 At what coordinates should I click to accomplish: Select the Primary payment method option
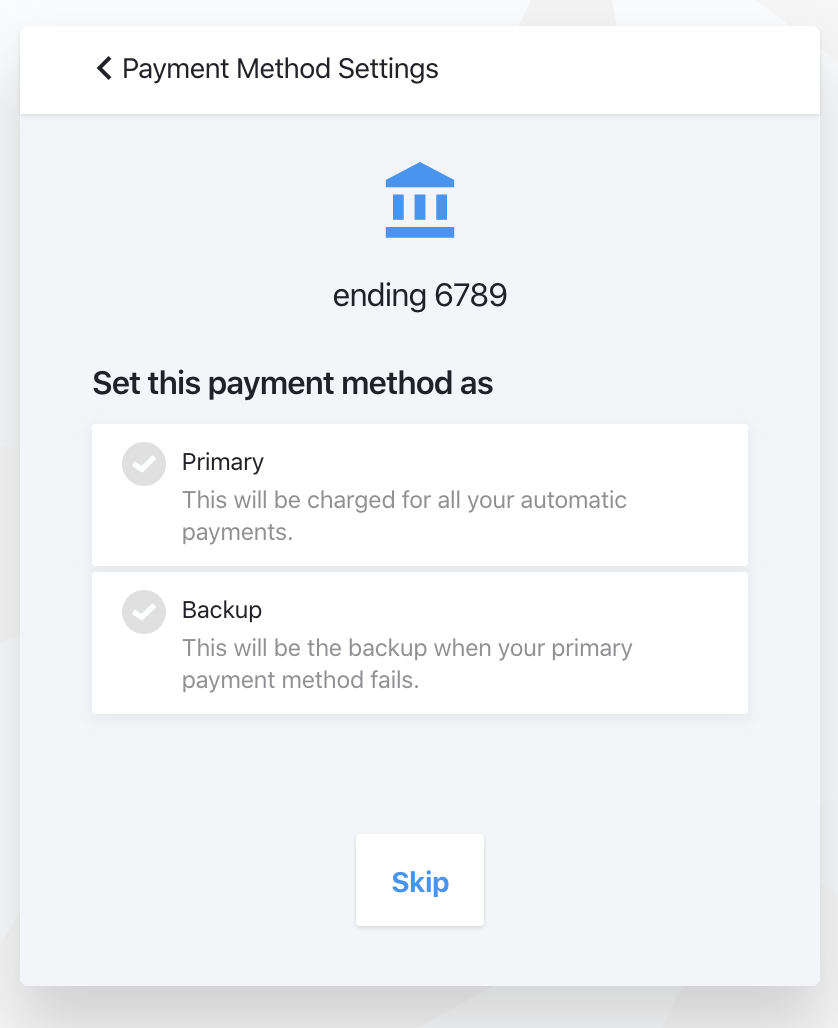pos(420,495)
